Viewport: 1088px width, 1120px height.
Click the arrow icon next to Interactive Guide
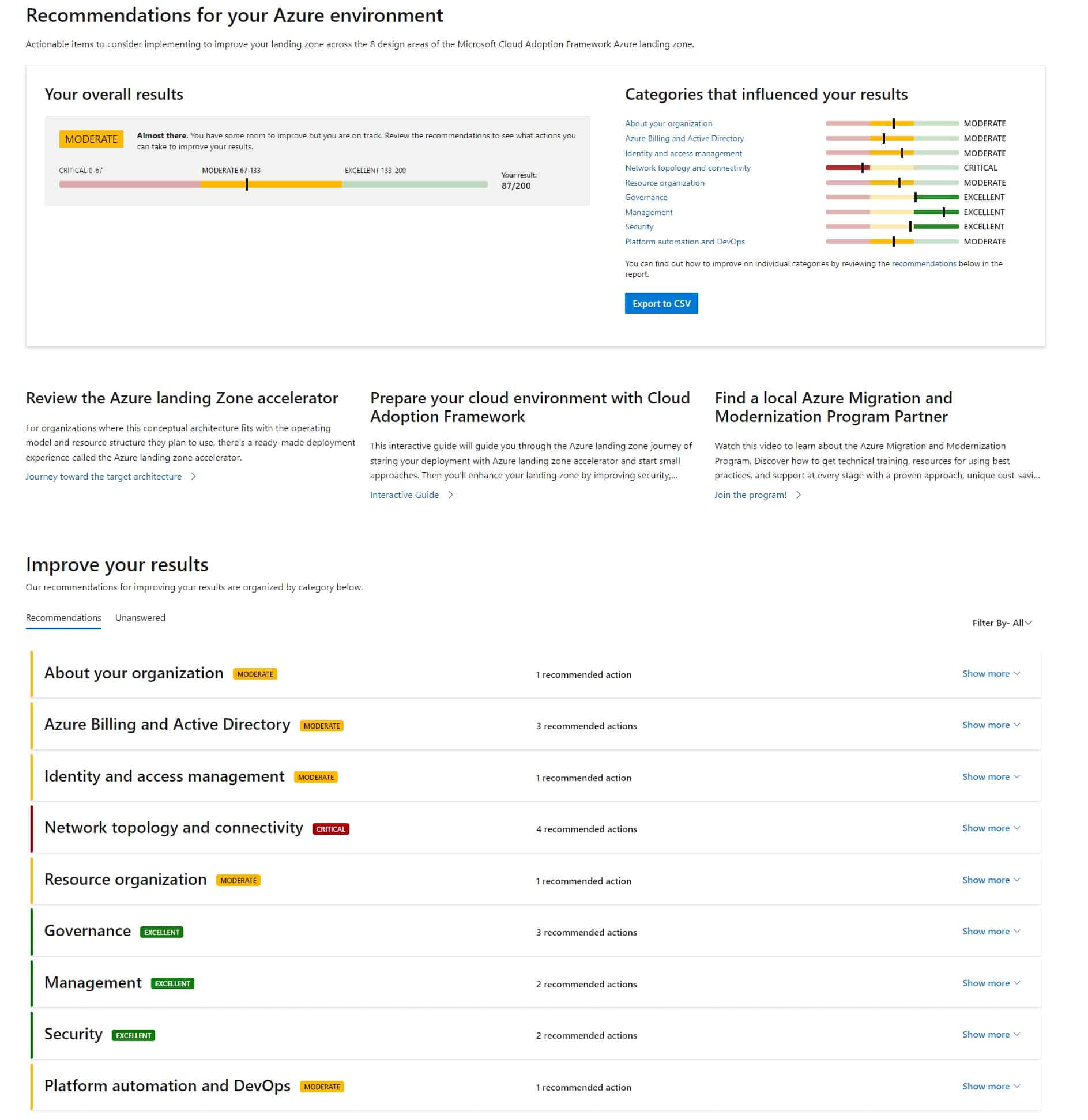pyautogui.click(x=451, y=495)
